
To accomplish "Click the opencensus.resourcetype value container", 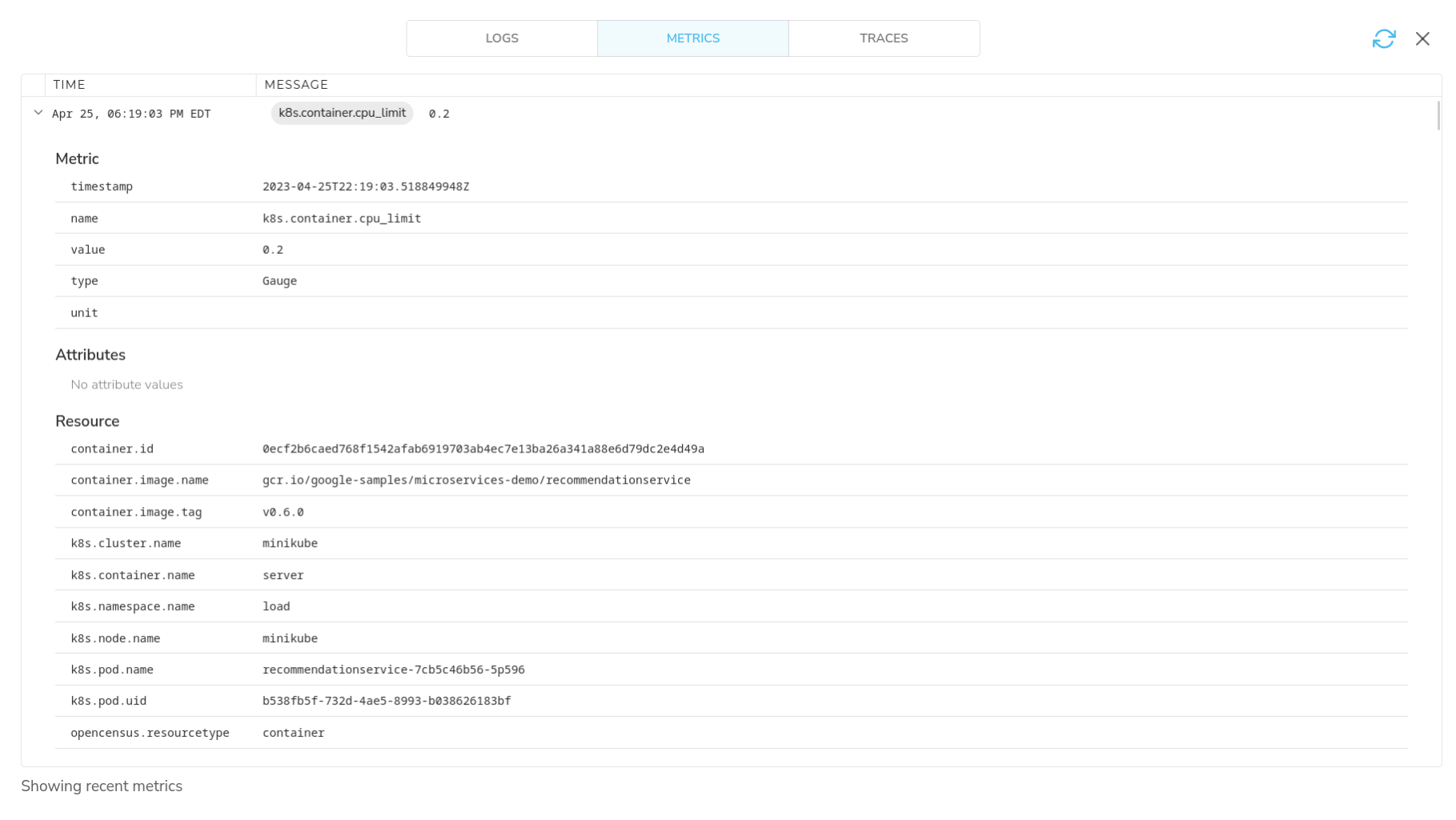I will click(x=294, y=734).
